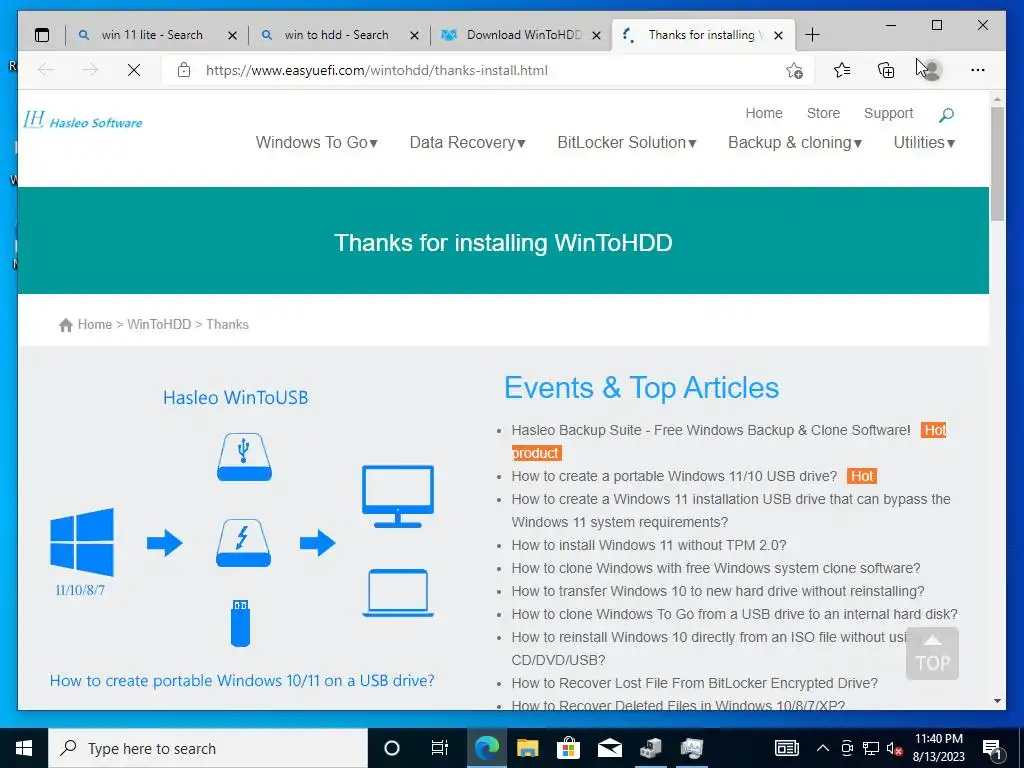Open the Store page link
This screenshot has height=768, width=1024.
pos(823,113)
